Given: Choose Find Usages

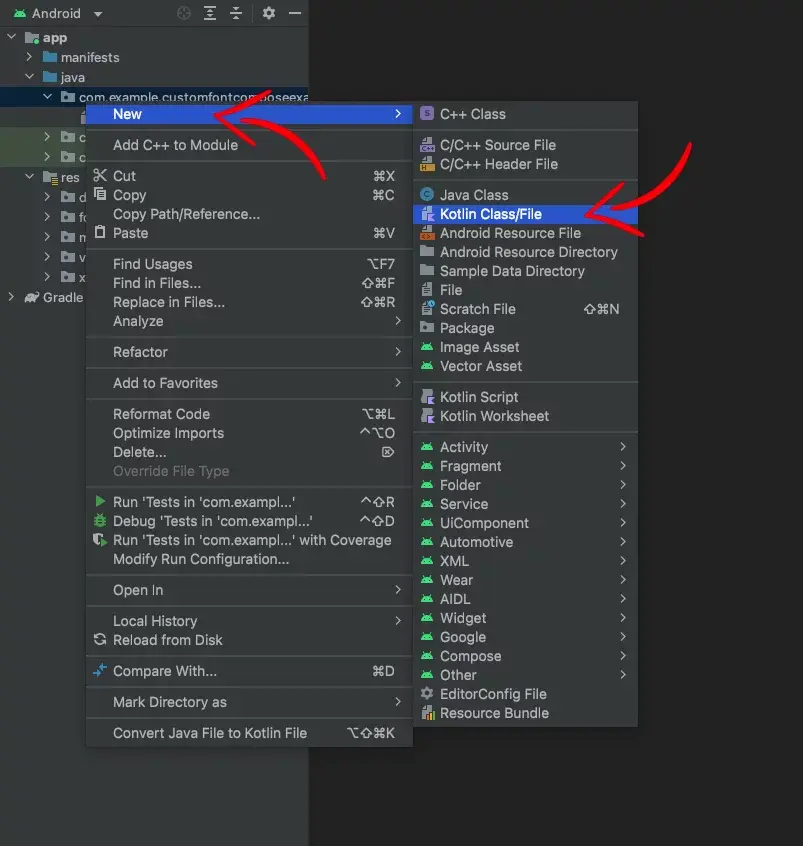Looking at the screenshot, I should (x=249, y=264).
